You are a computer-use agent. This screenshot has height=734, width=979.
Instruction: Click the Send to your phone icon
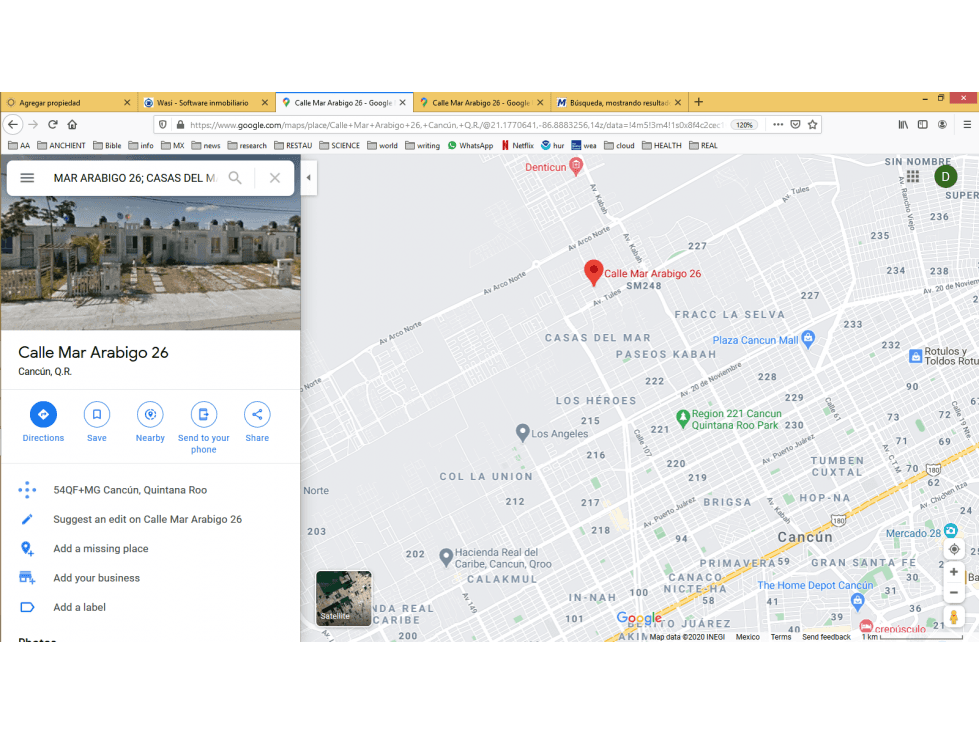pyautogui.click(x=204, y=414)
